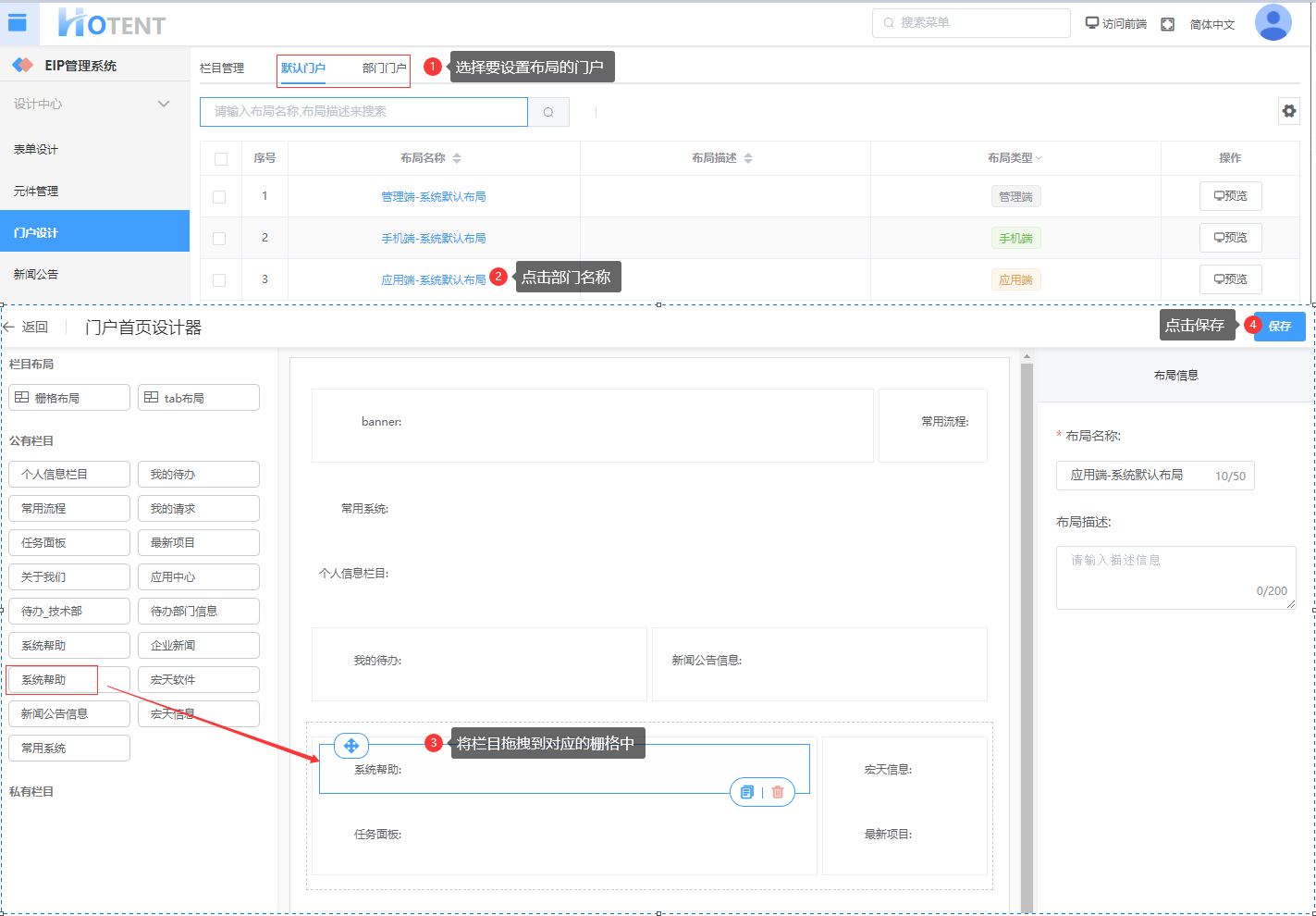Copy the 系统帮助 block using copy icon
1316x916 pixels.
pyautogui.click(x=747, y=792)
